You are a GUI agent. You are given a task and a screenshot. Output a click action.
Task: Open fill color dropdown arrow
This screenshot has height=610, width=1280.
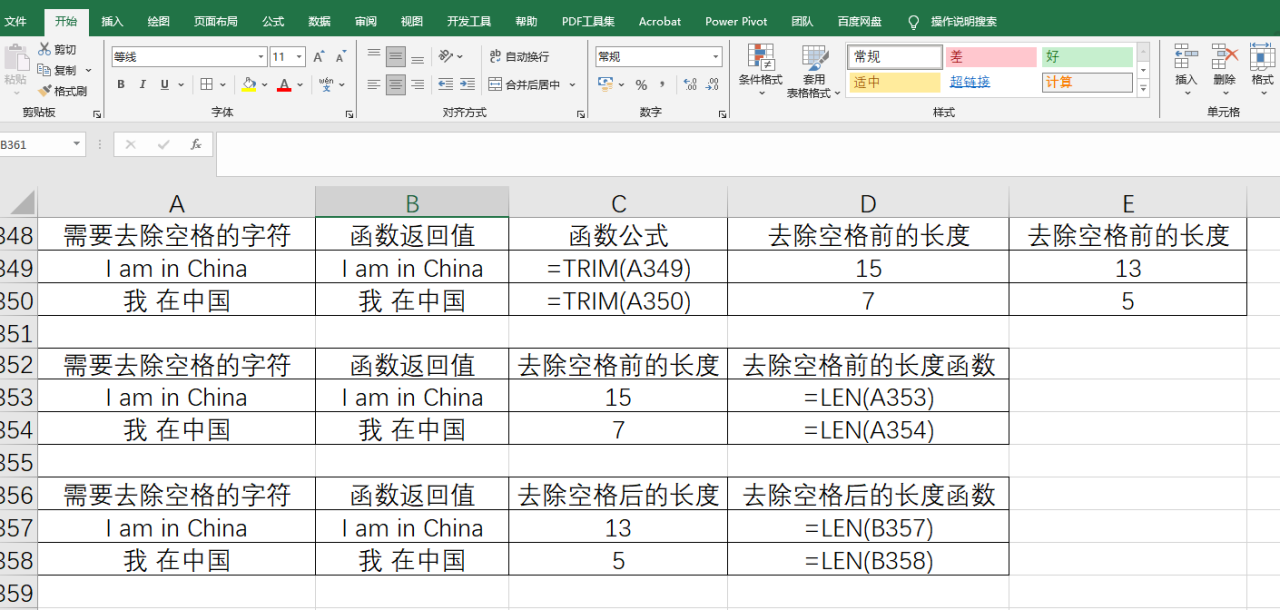tap(264, 85)
